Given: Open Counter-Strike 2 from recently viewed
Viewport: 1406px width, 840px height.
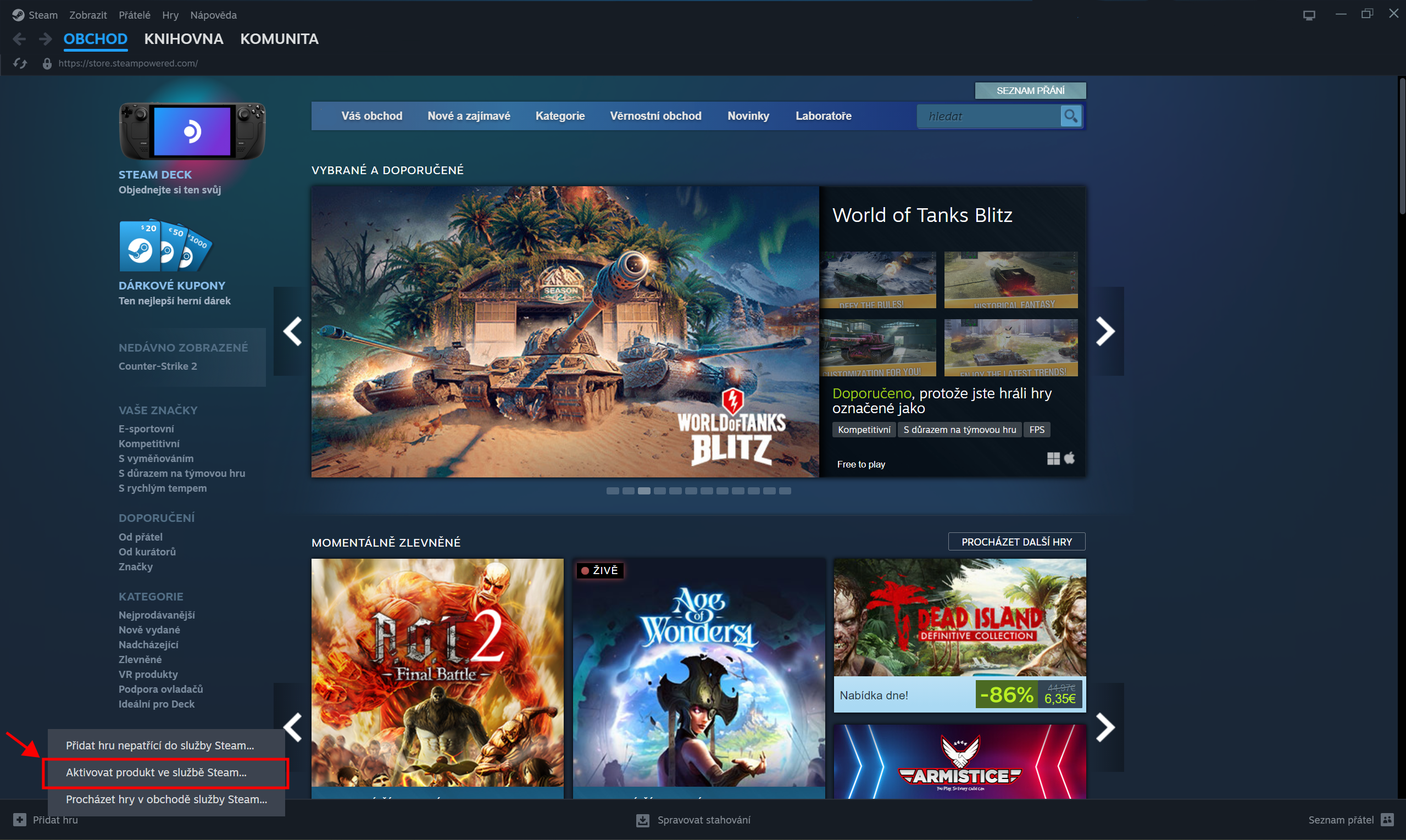Looking at the screenshot, I should pos(158,366).
